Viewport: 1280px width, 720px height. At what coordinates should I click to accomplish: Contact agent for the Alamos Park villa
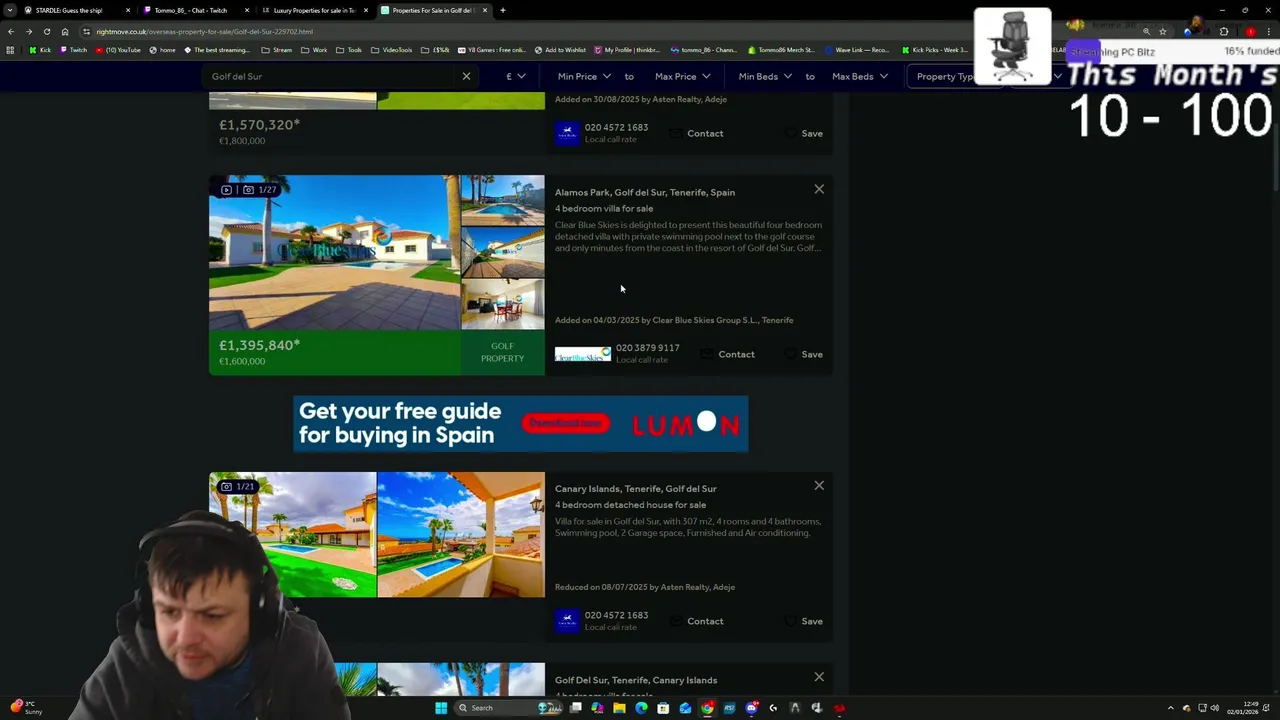(727, 354)
